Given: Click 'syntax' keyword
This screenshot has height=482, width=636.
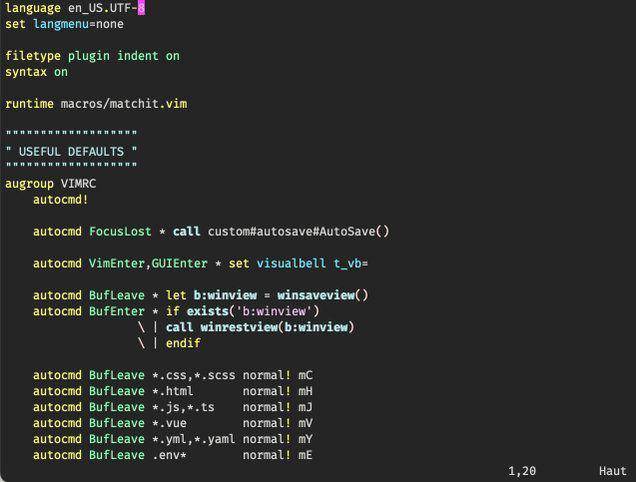Looking at the screenshot, I should (26, 72).
